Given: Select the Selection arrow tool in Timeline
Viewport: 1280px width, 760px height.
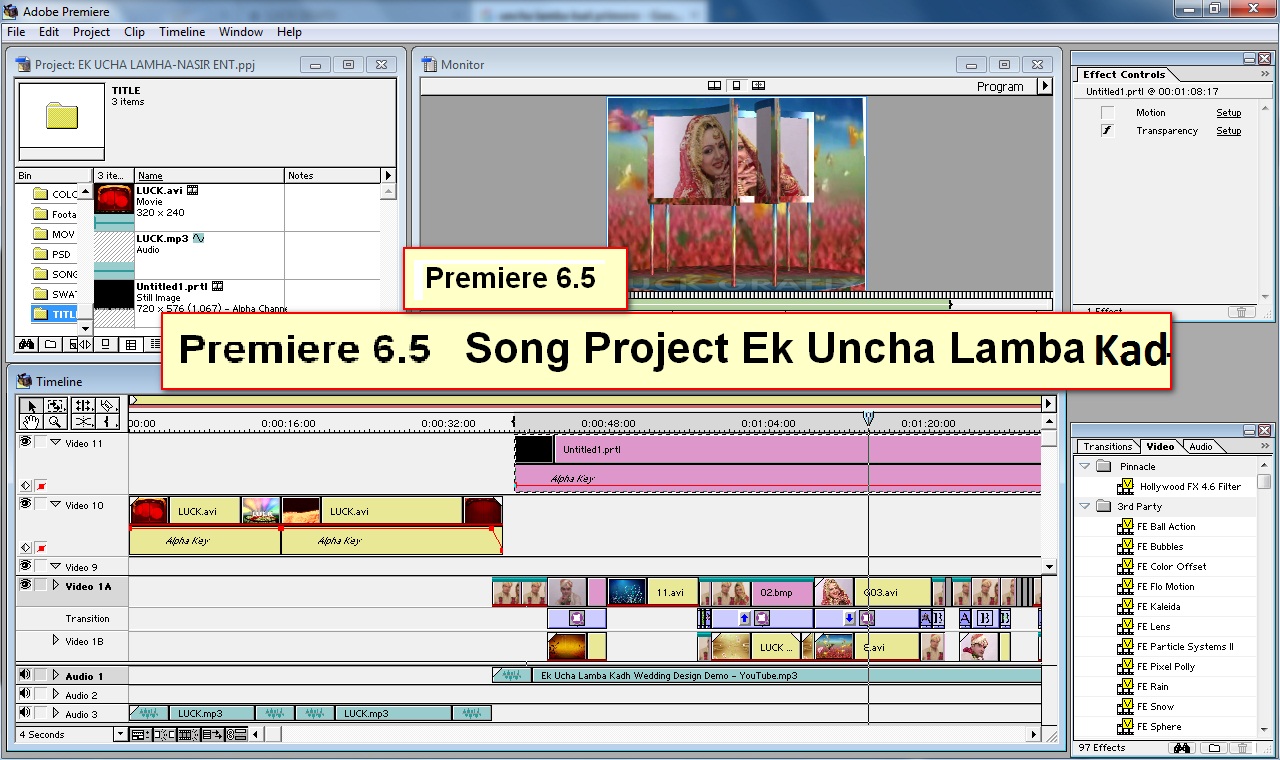Looking at the screenshot, I should pos(31,406).
